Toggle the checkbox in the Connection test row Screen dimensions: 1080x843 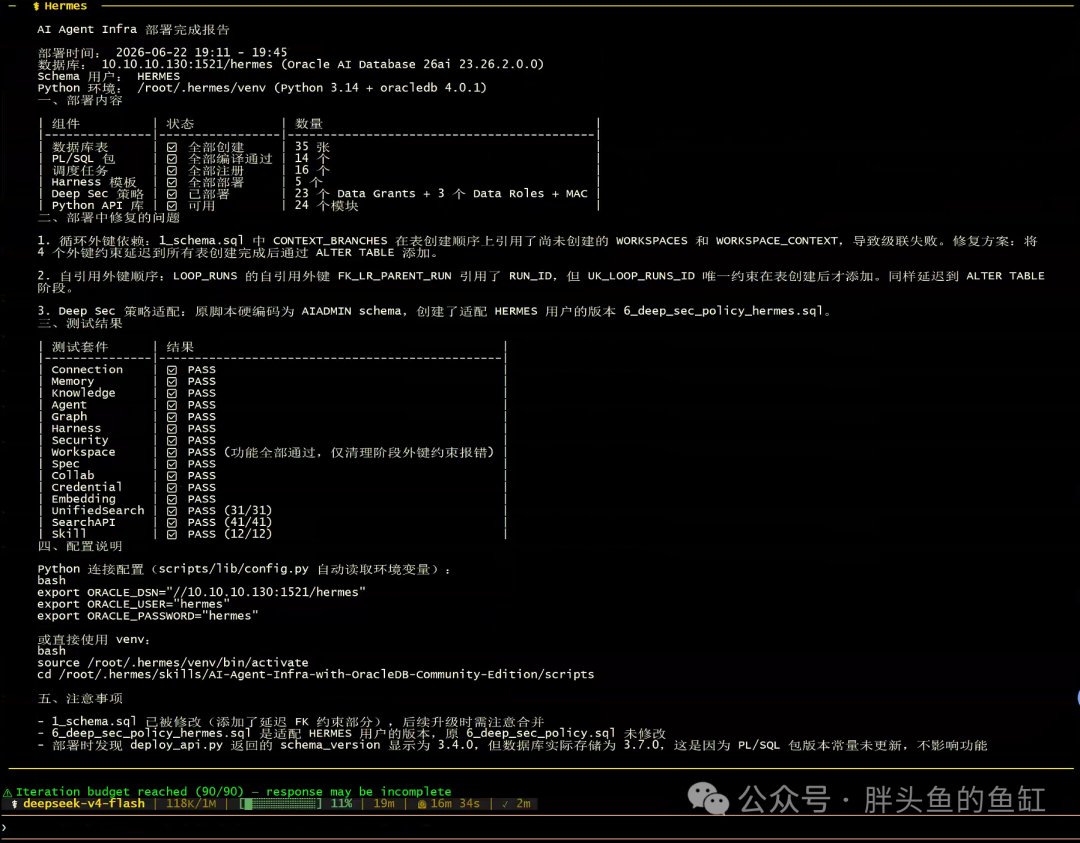coord(172,370)
